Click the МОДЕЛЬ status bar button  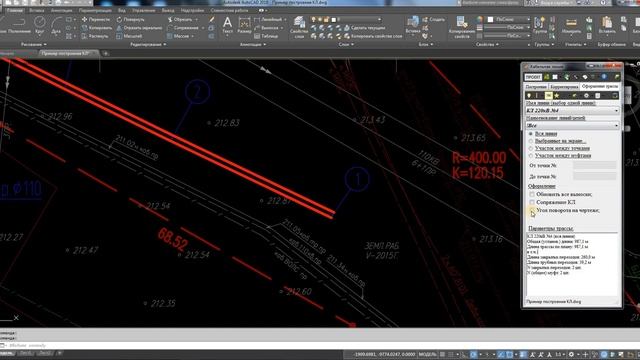coord(428,354)
